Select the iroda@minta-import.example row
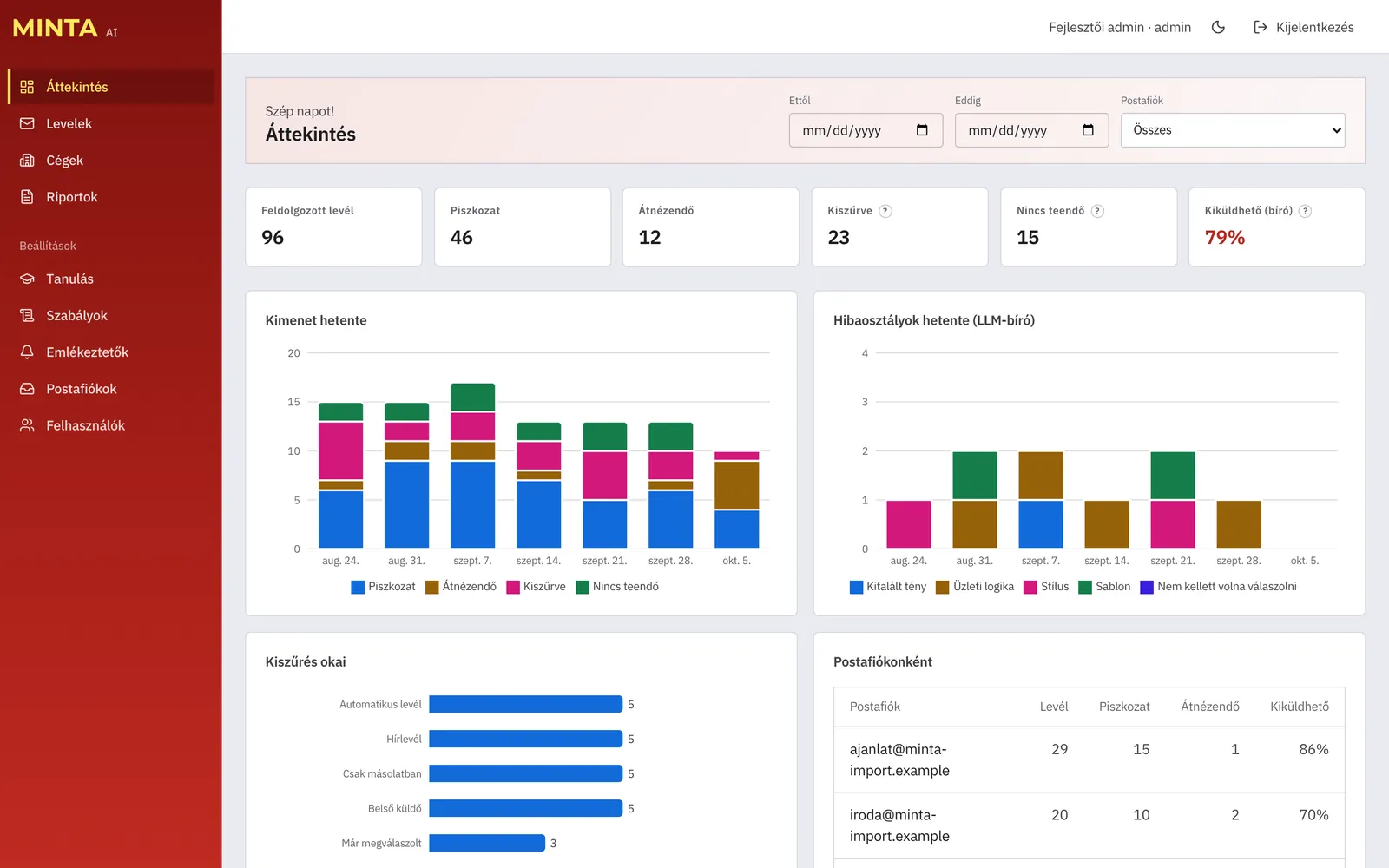The image size is (1389, 868). click(x=1089, y=825)
